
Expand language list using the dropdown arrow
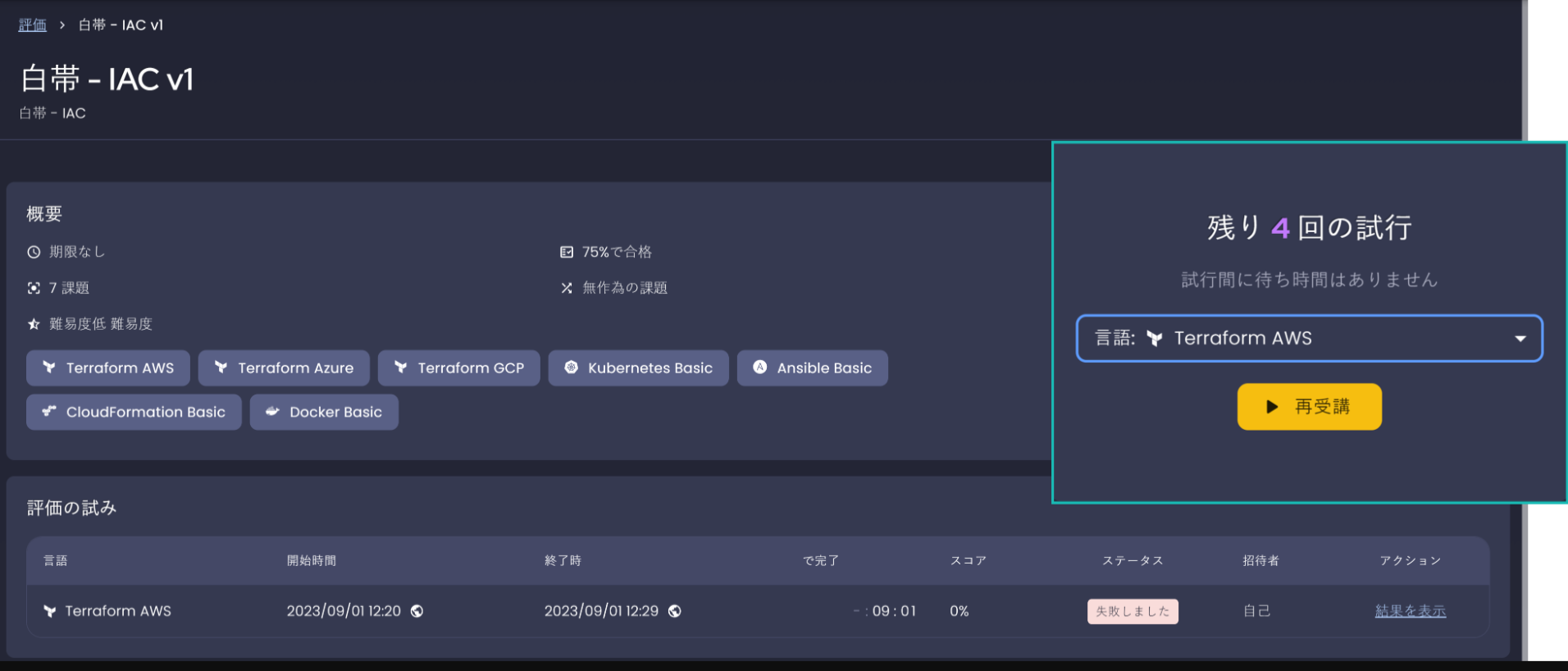[x=1520, y=339]
